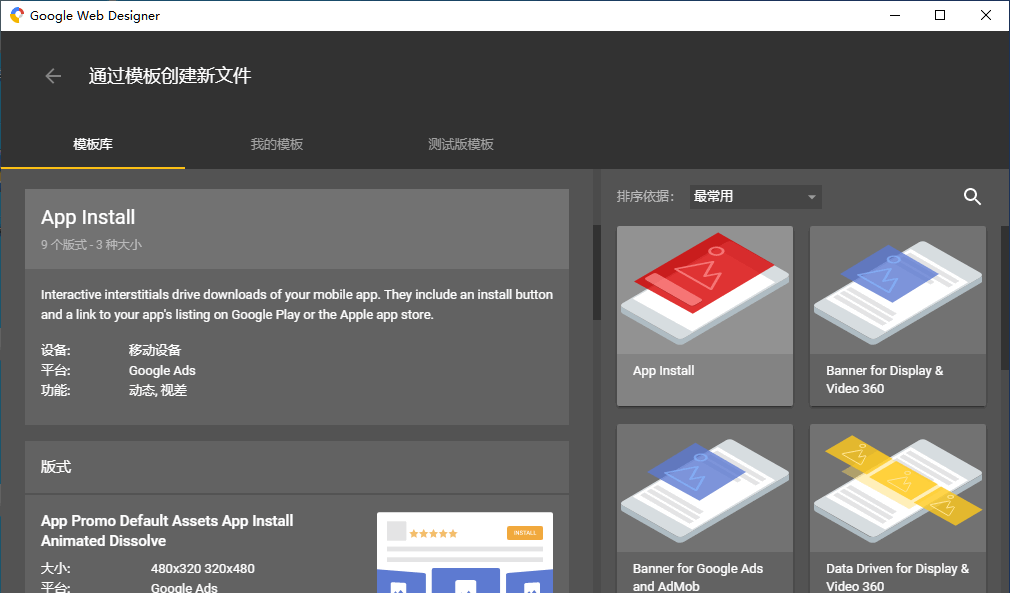Click the 动态, 视差 features value
The height and width of the screenshot is (616, 1010).
(x=158, y=390)
